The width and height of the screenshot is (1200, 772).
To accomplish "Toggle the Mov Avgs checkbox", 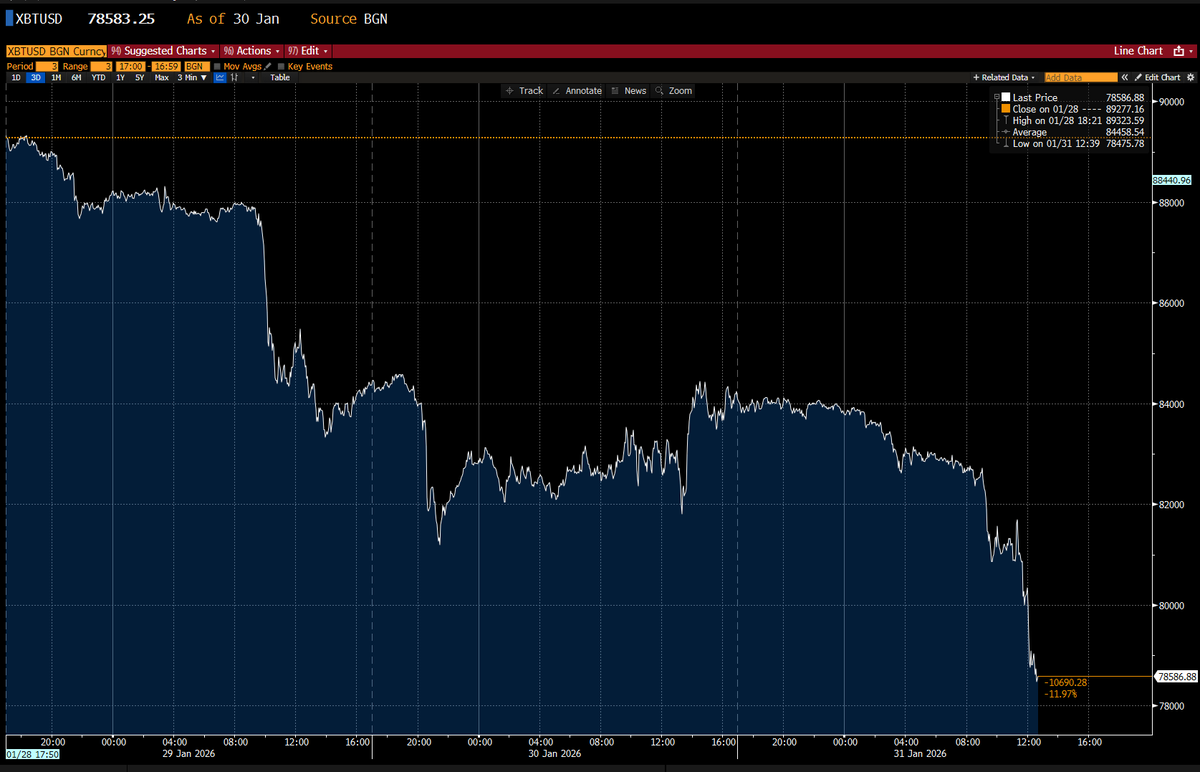I will coord(218,66).
